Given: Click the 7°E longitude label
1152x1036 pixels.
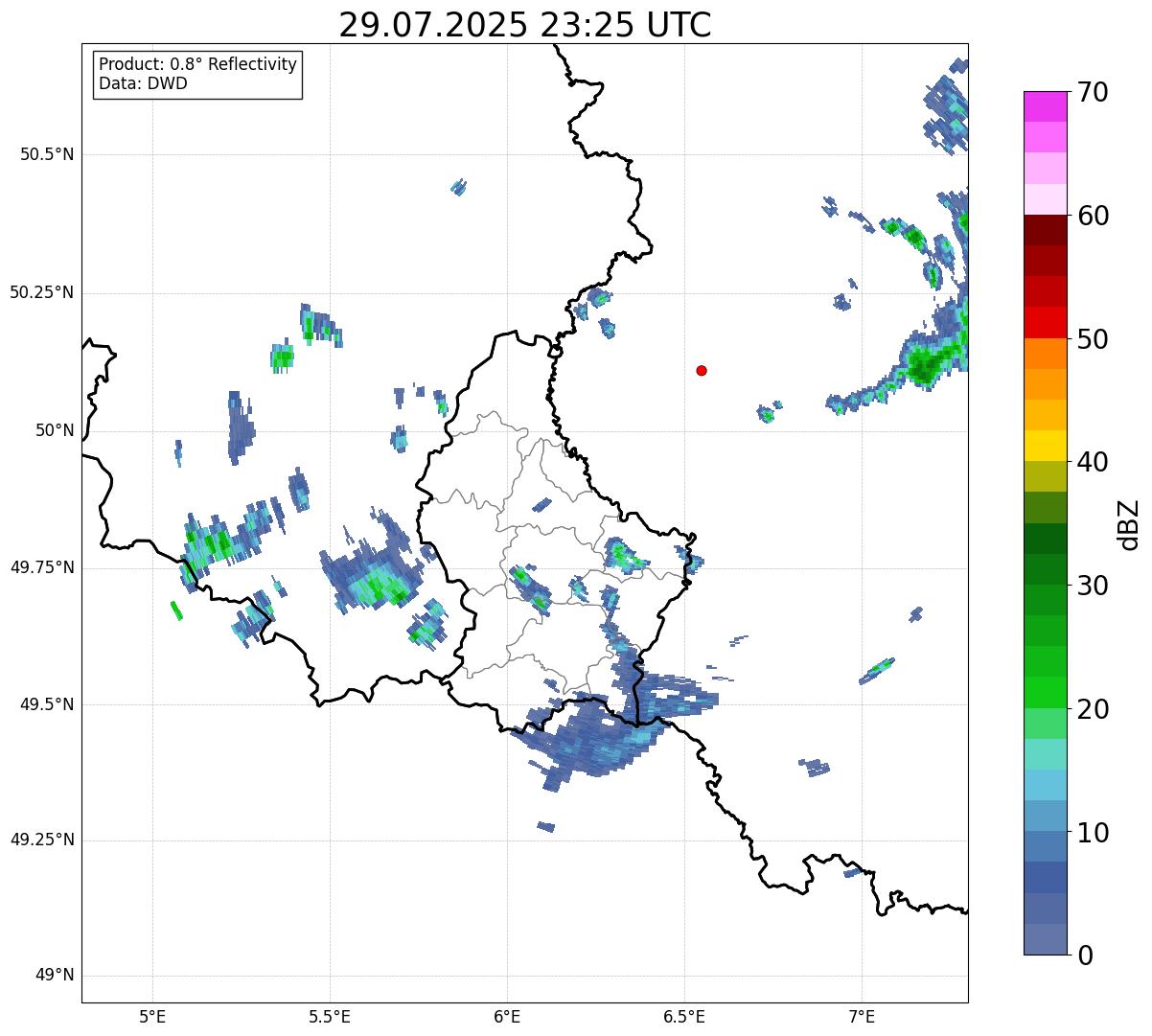Looking at the screenshot, I should tap(862, 1016).
